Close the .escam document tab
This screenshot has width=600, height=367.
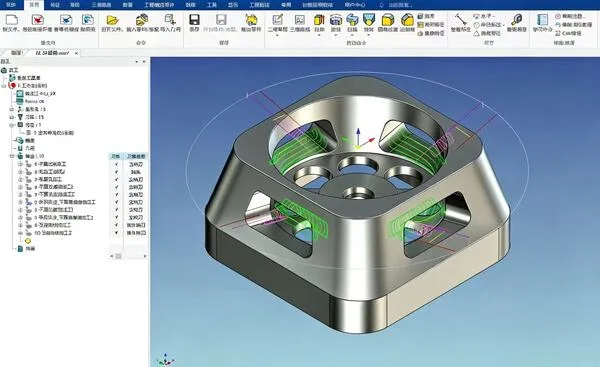[76, 53]
